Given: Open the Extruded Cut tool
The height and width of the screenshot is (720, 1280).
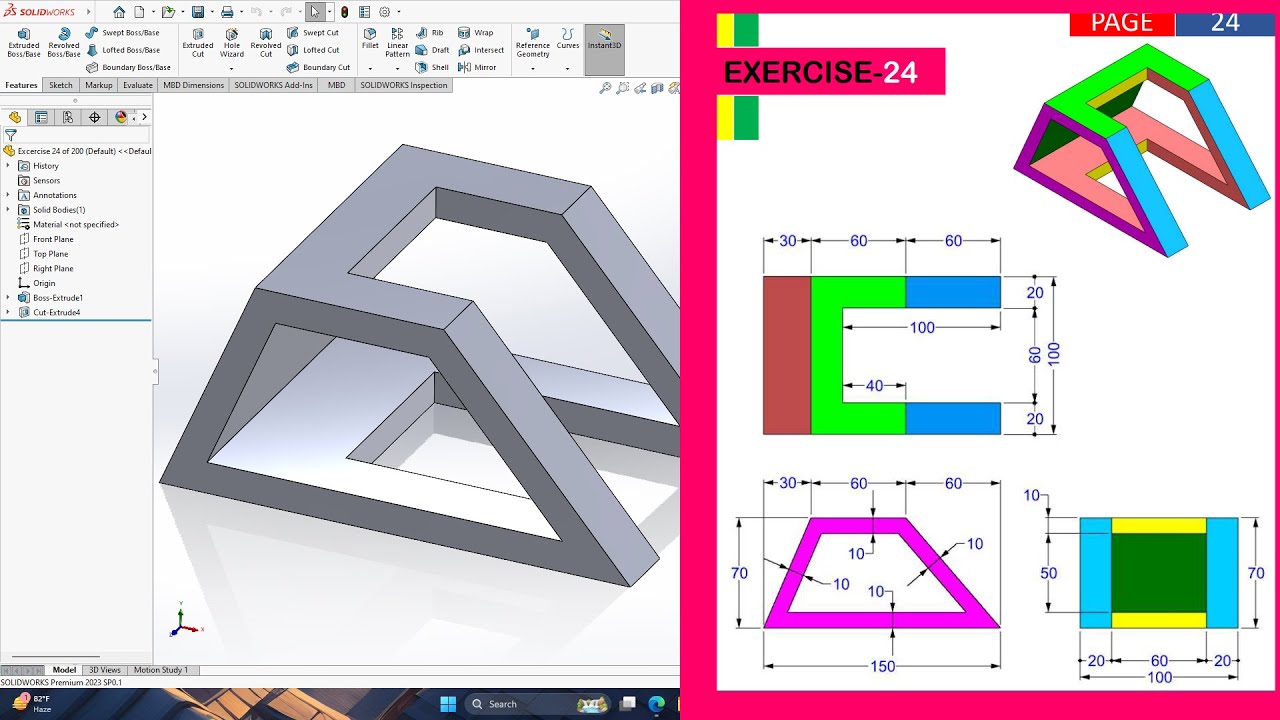Looking at the screenshot, I should click(198, 43).
